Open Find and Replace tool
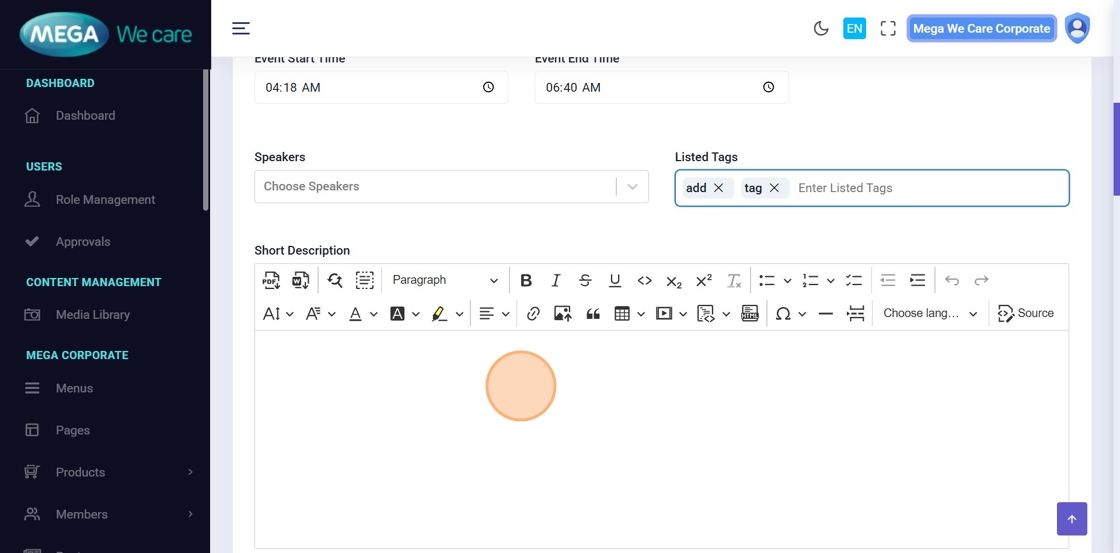The height and width of the screenshot is (553, 1120). coord(335,281)
